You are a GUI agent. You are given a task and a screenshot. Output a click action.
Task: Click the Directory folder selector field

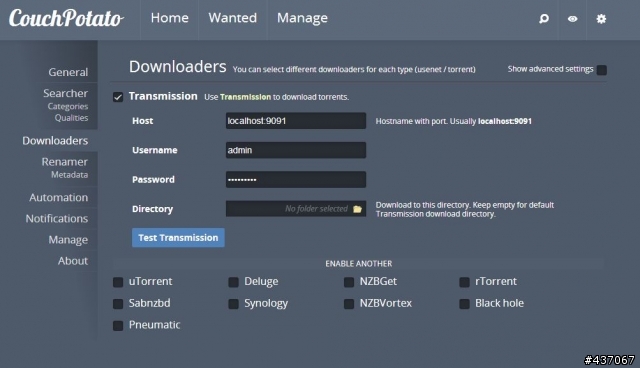[x=296, y=209]
